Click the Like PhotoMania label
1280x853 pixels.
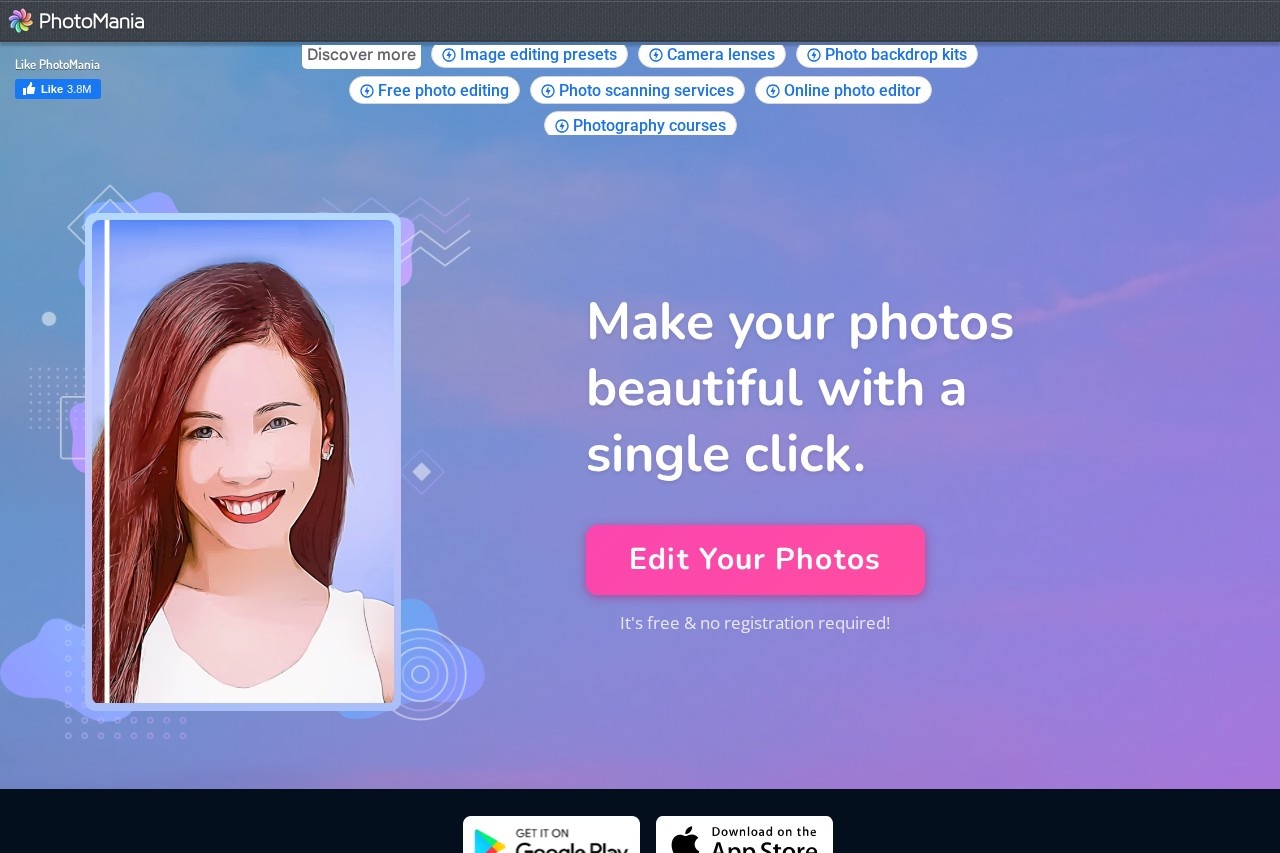tap(55, 64)
